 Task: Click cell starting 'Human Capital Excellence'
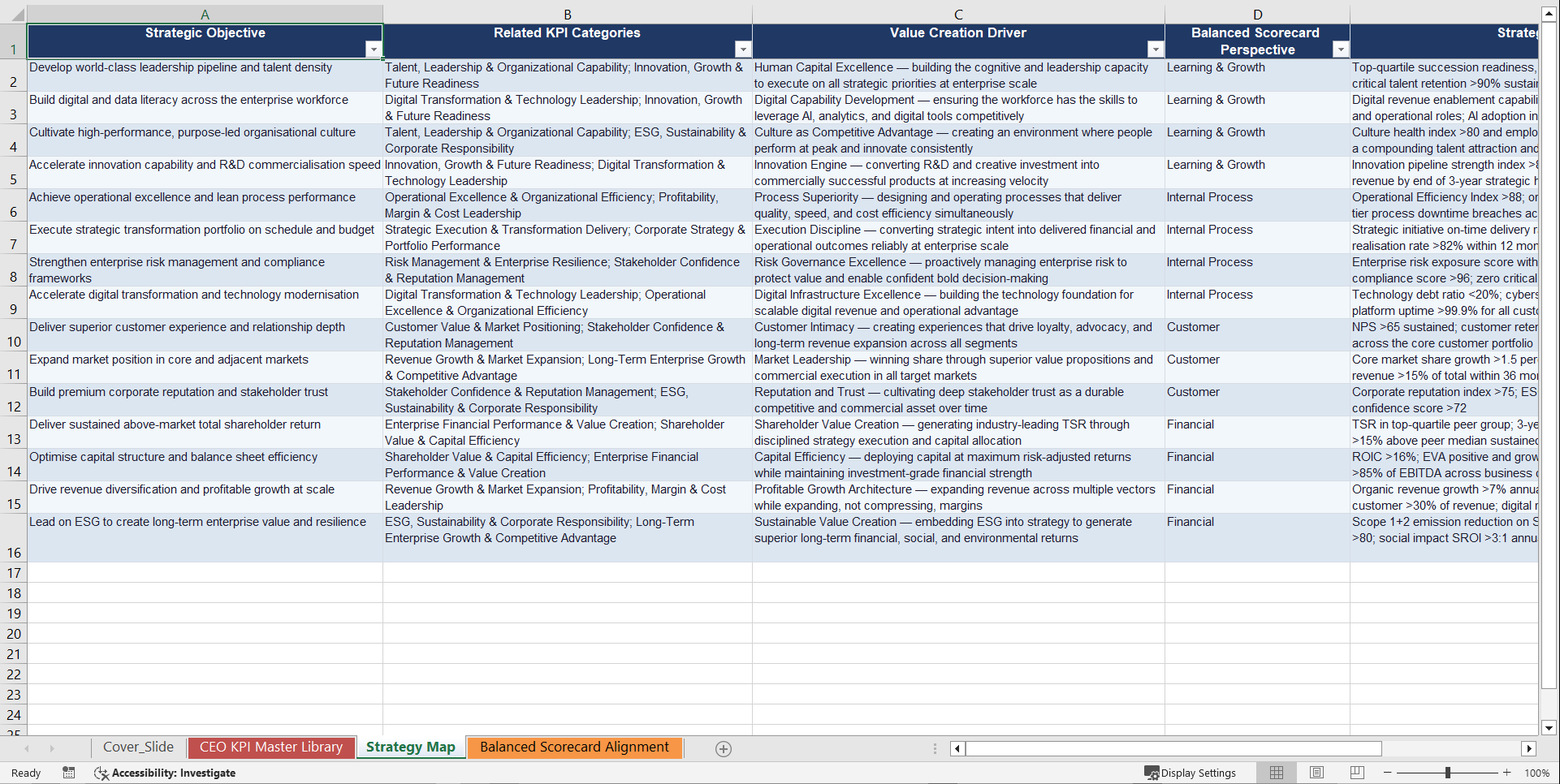[958, 75]
